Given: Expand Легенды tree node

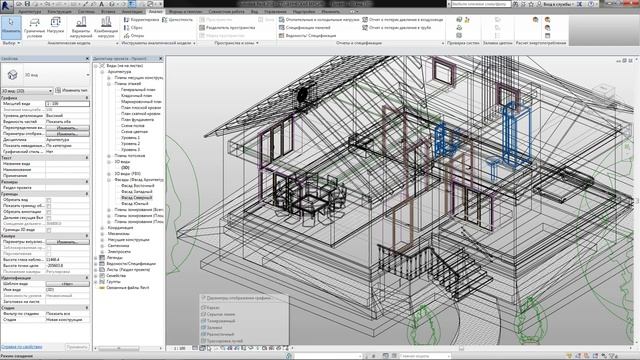Looking at the screenshot, I should click(96, 258).
